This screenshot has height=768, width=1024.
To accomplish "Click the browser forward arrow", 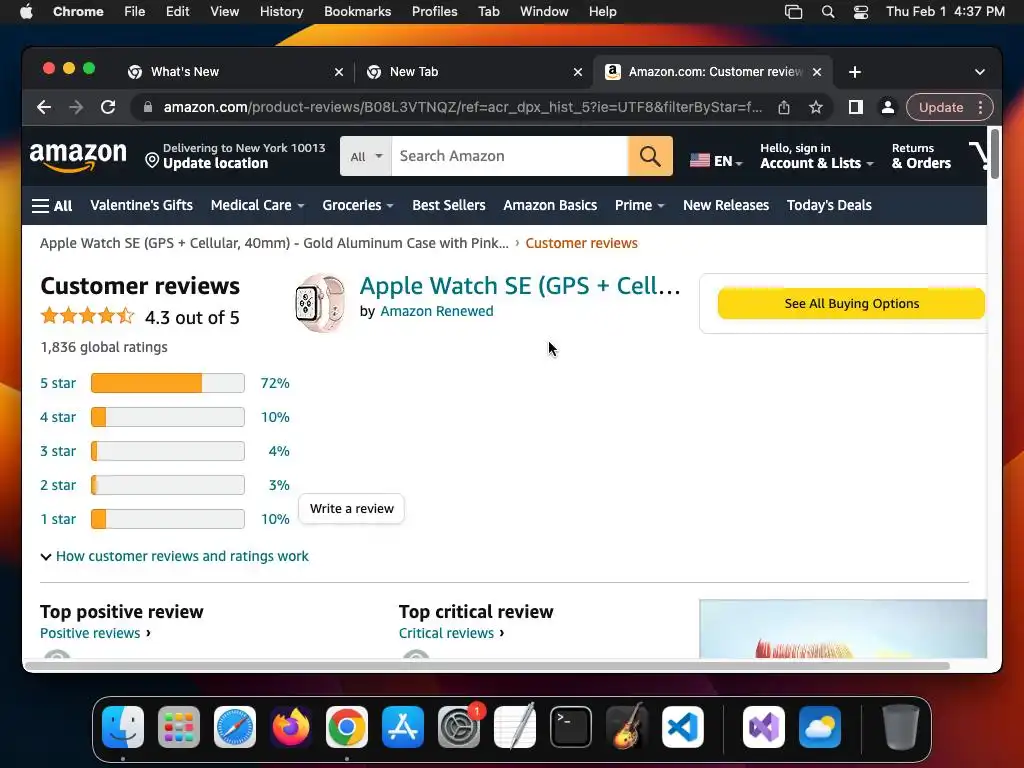I will (76, 107).
